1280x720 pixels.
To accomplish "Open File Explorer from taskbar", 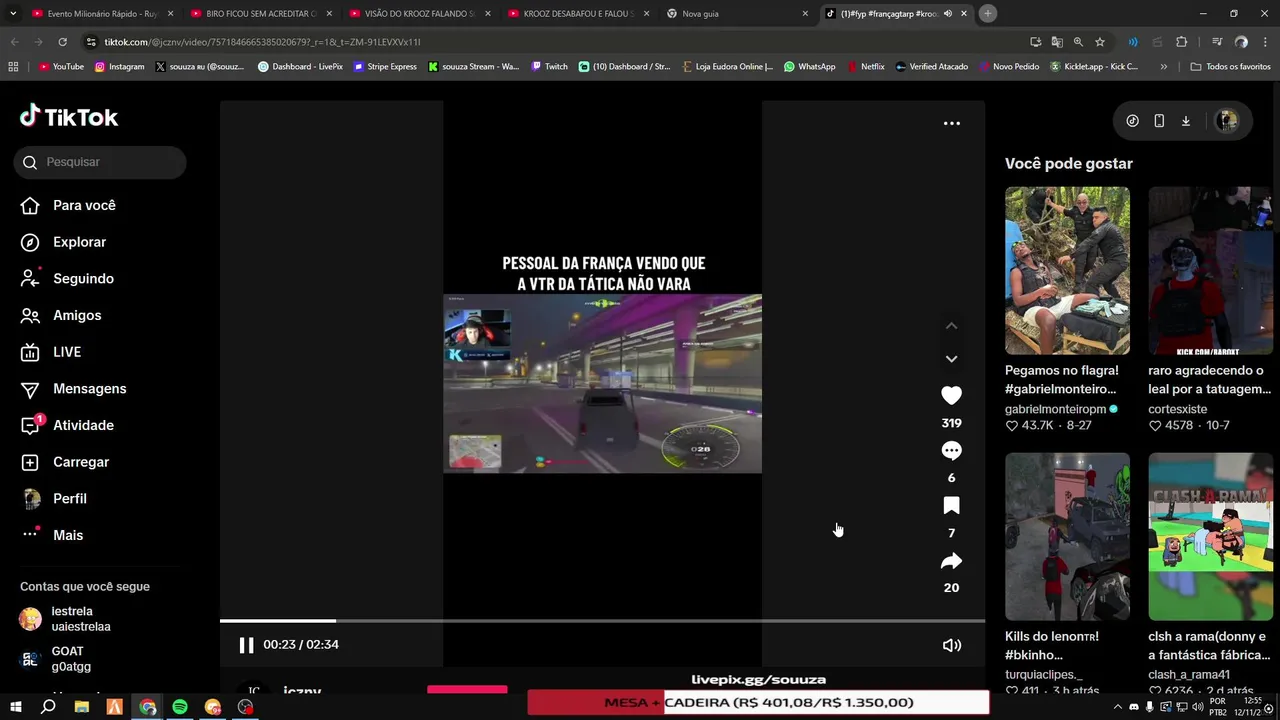I will [82, 707].
